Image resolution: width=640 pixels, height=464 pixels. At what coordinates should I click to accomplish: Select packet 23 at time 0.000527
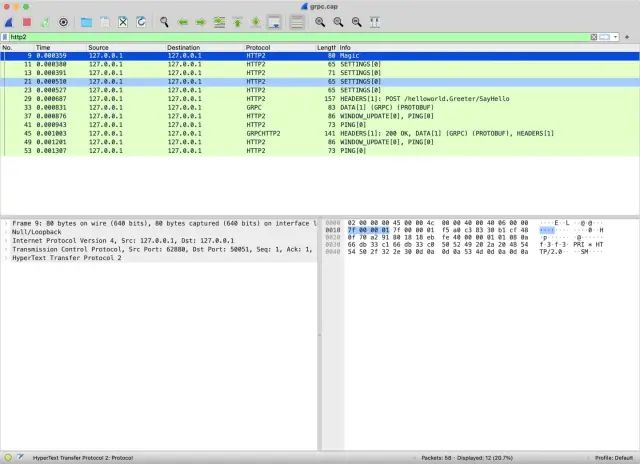coord(320,90)
